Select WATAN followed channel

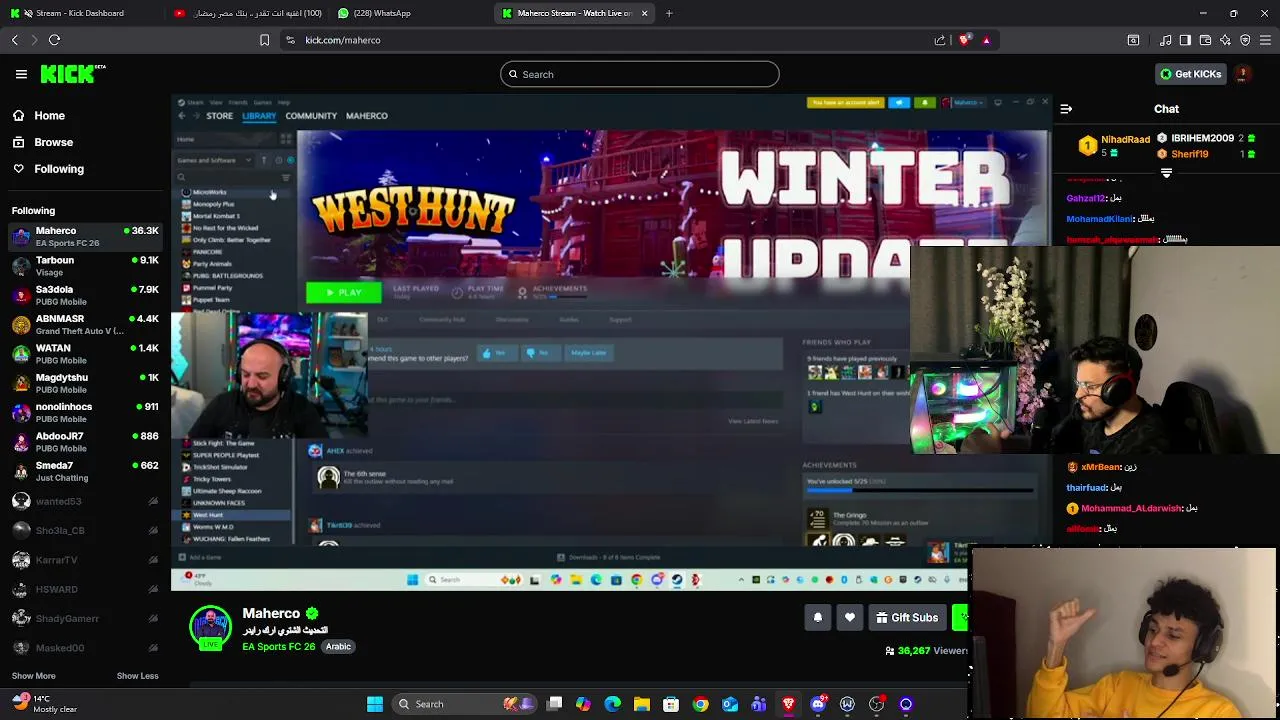(x=85, y=353)
